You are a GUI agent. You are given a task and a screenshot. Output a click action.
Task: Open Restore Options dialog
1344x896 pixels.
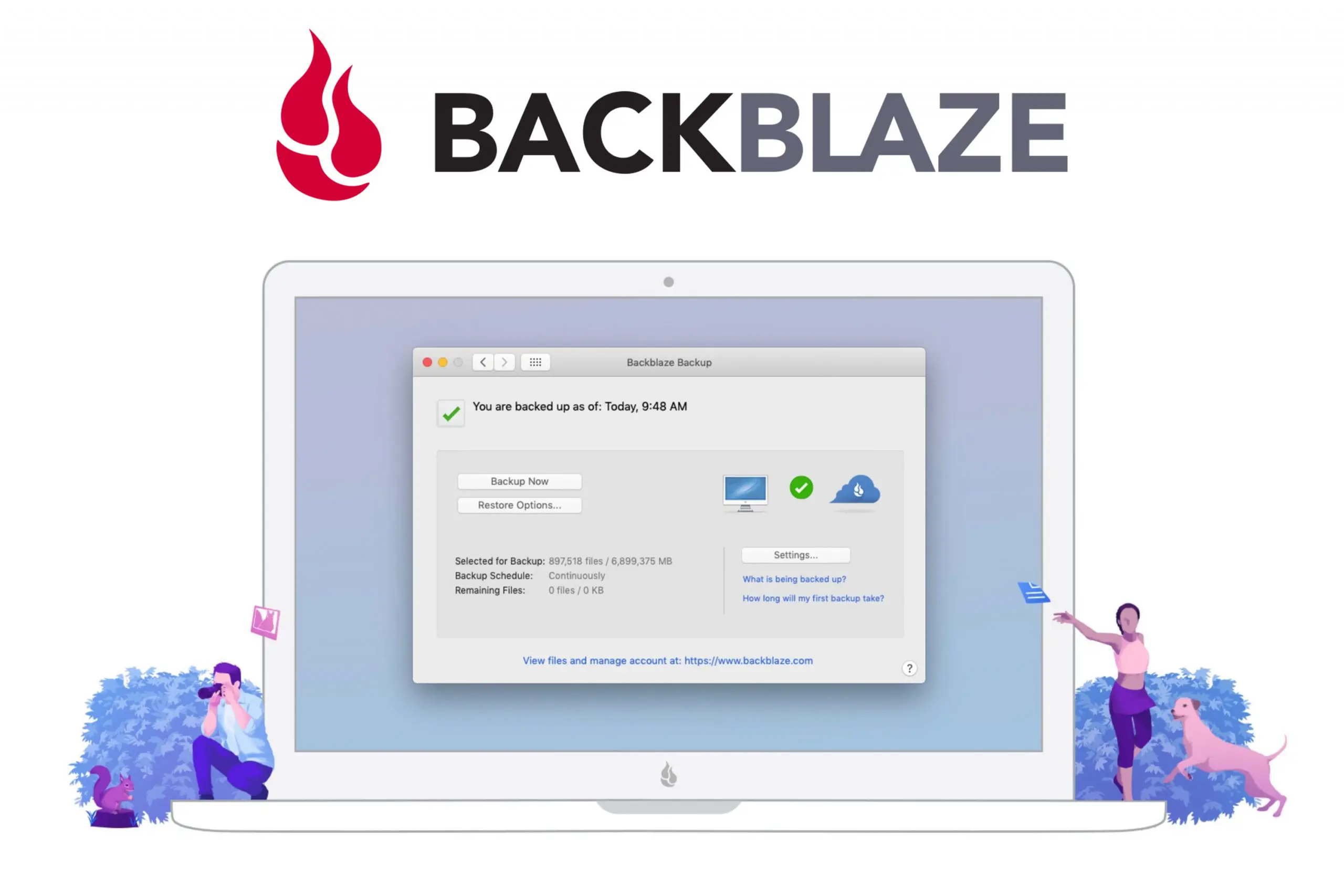(x=520, y=504)
